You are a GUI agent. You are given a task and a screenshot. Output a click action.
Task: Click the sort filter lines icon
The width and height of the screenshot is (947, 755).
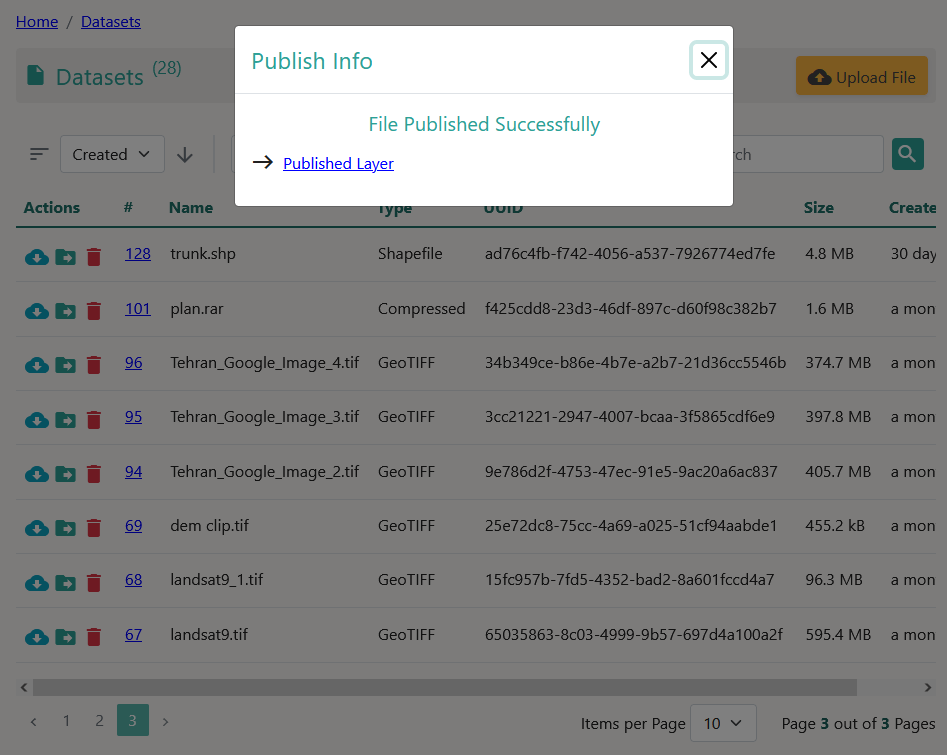(x=39, y=155)
